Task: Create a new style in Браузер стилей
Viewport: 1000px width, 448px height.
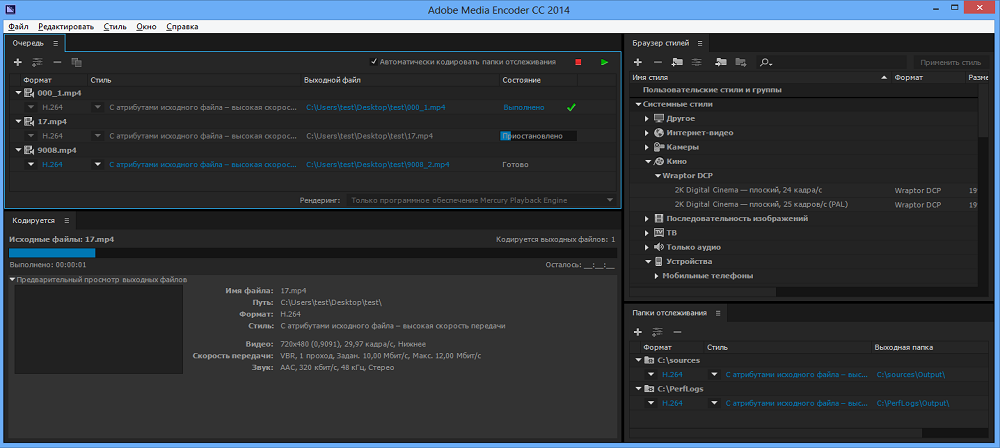Action: coord(638,63)
